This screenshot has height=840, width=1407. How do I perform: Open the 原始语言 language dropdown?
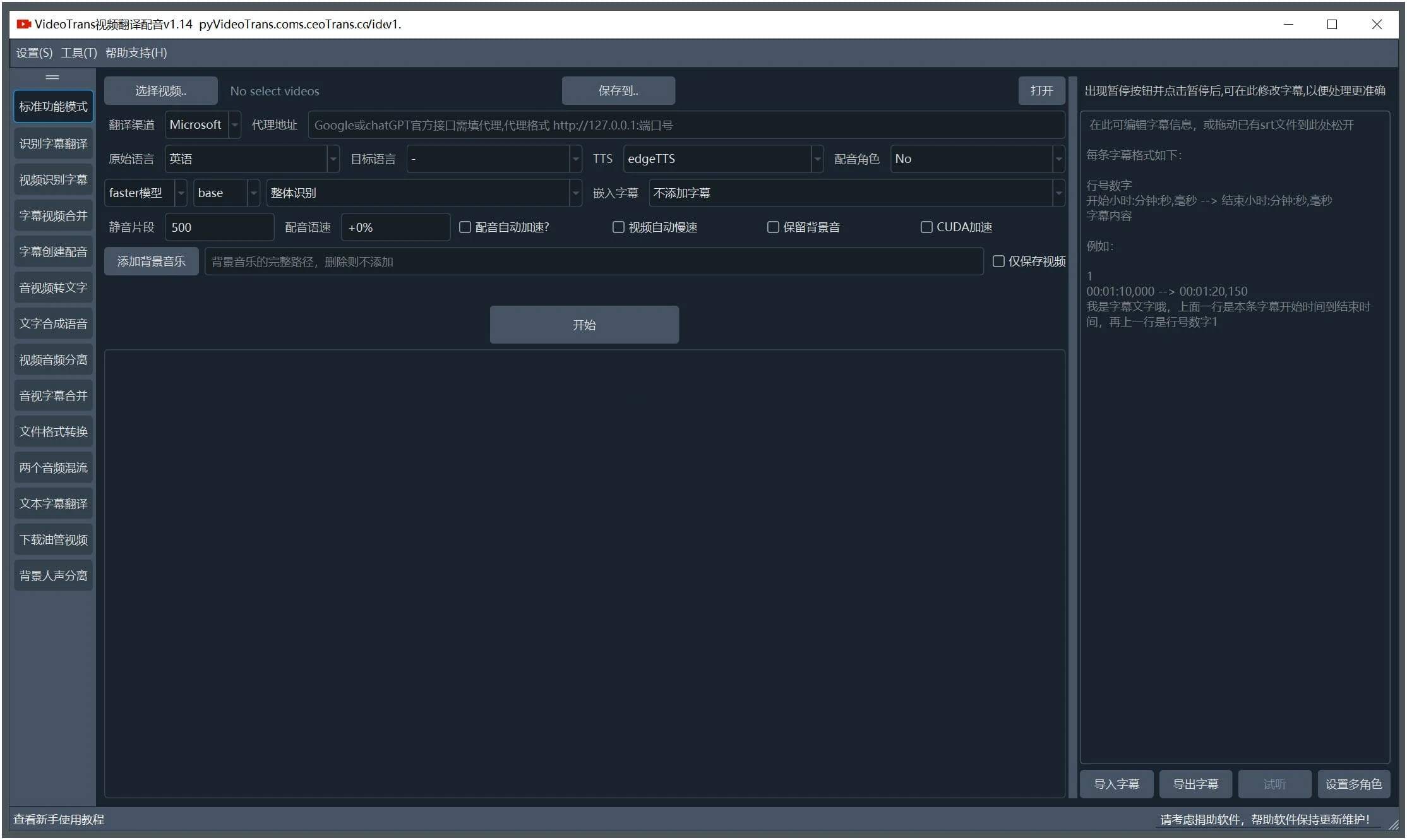point(332,159)
